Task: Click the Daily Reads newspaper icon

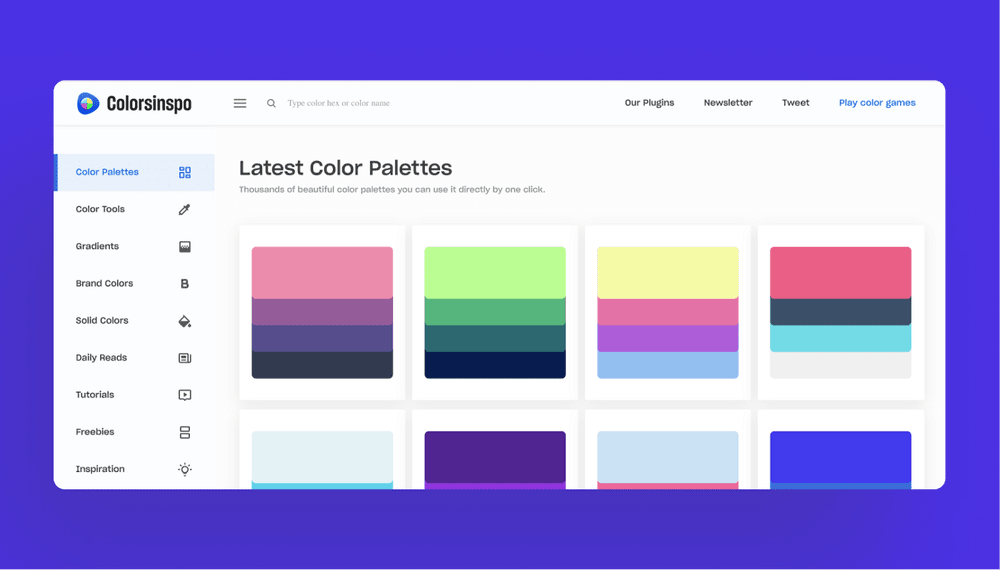Action: (185, 358)
